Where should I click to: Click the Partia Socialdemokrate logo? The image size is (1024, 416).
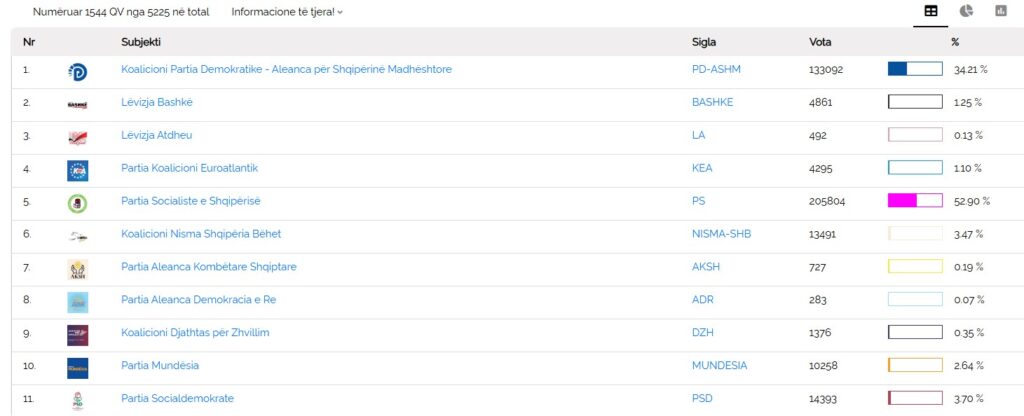click(x=77, y=400)
